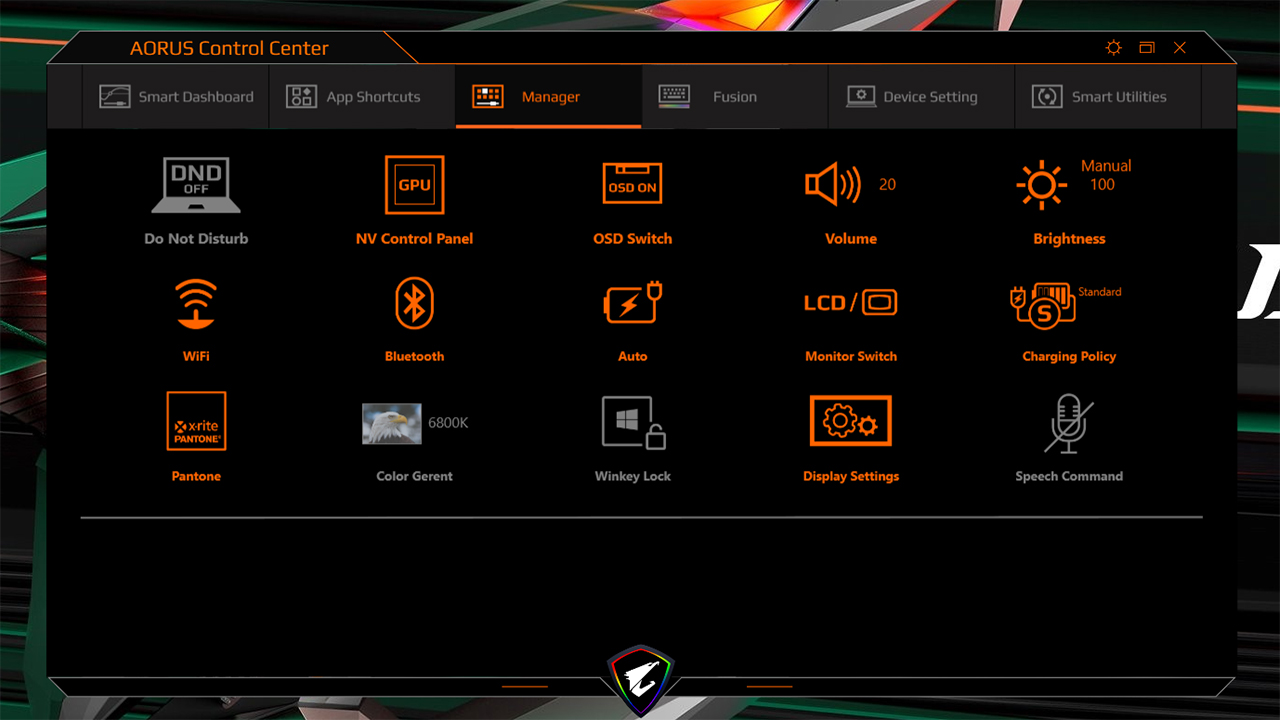
Task: Open the Charging Policy battery icon
Action: click(x=1043, y=304)
